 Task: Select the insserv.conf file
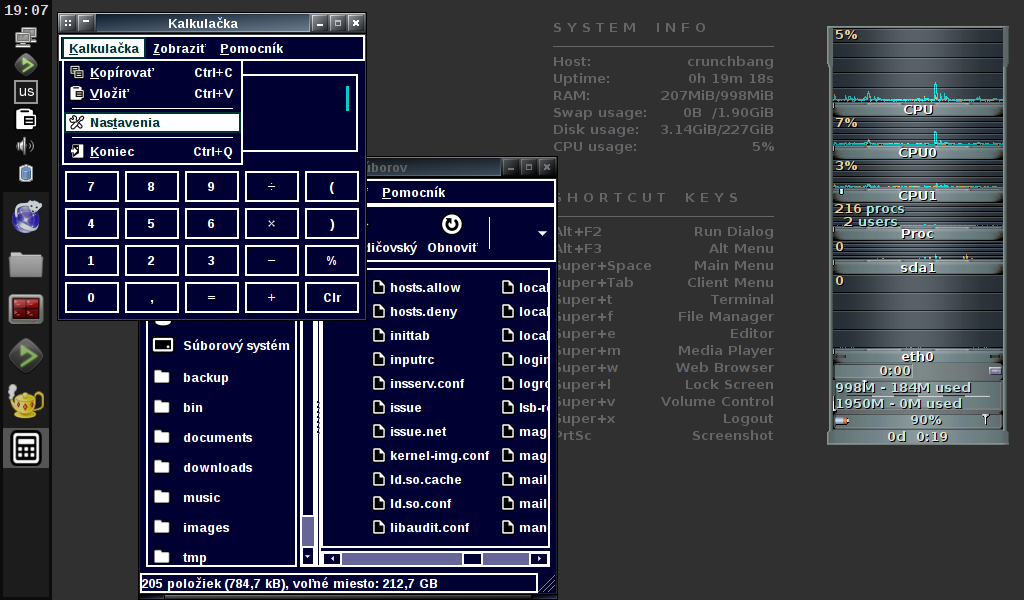419,383
